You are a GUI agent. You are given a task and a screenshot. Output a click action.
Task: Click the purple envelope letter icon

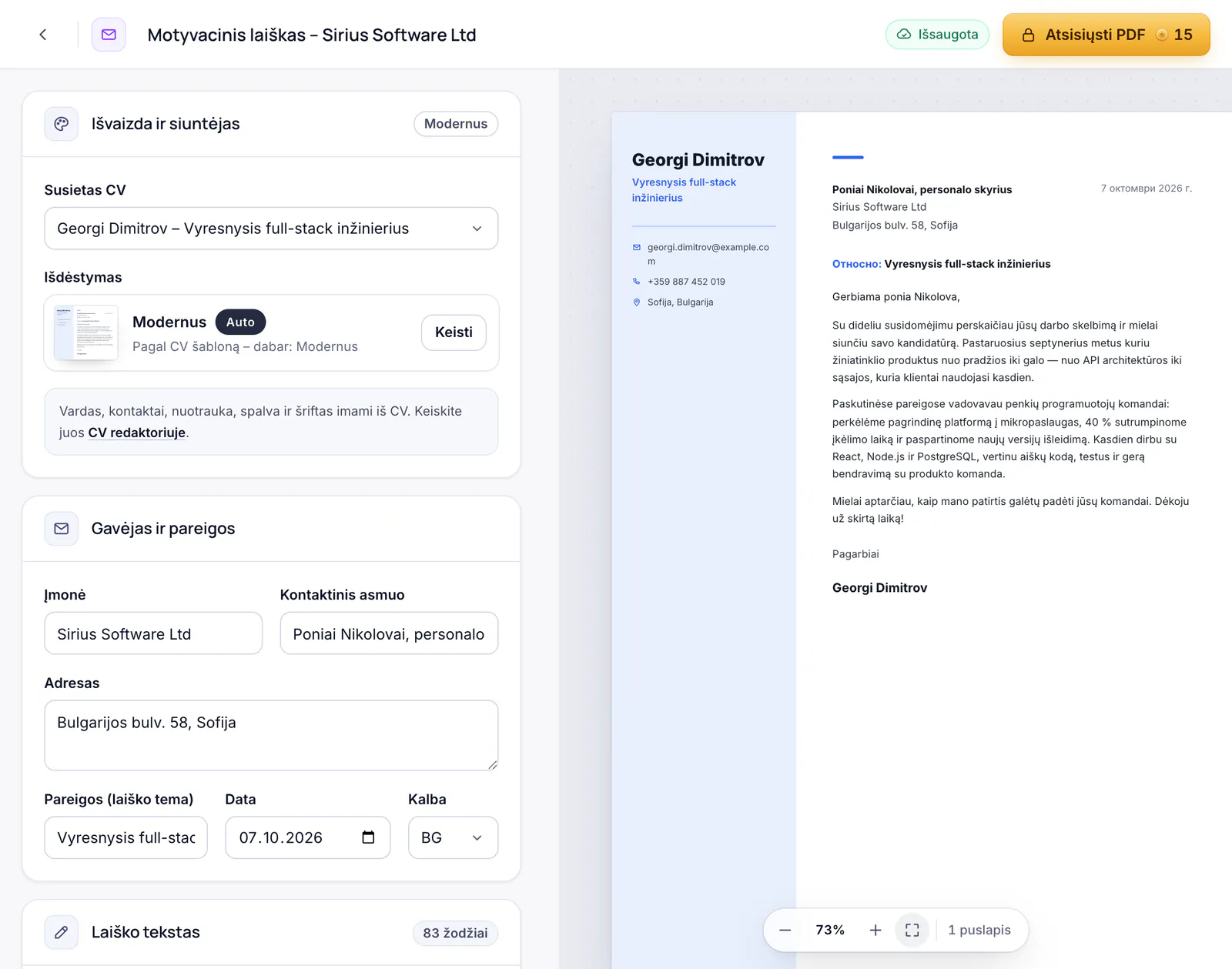tap(109, 35)
